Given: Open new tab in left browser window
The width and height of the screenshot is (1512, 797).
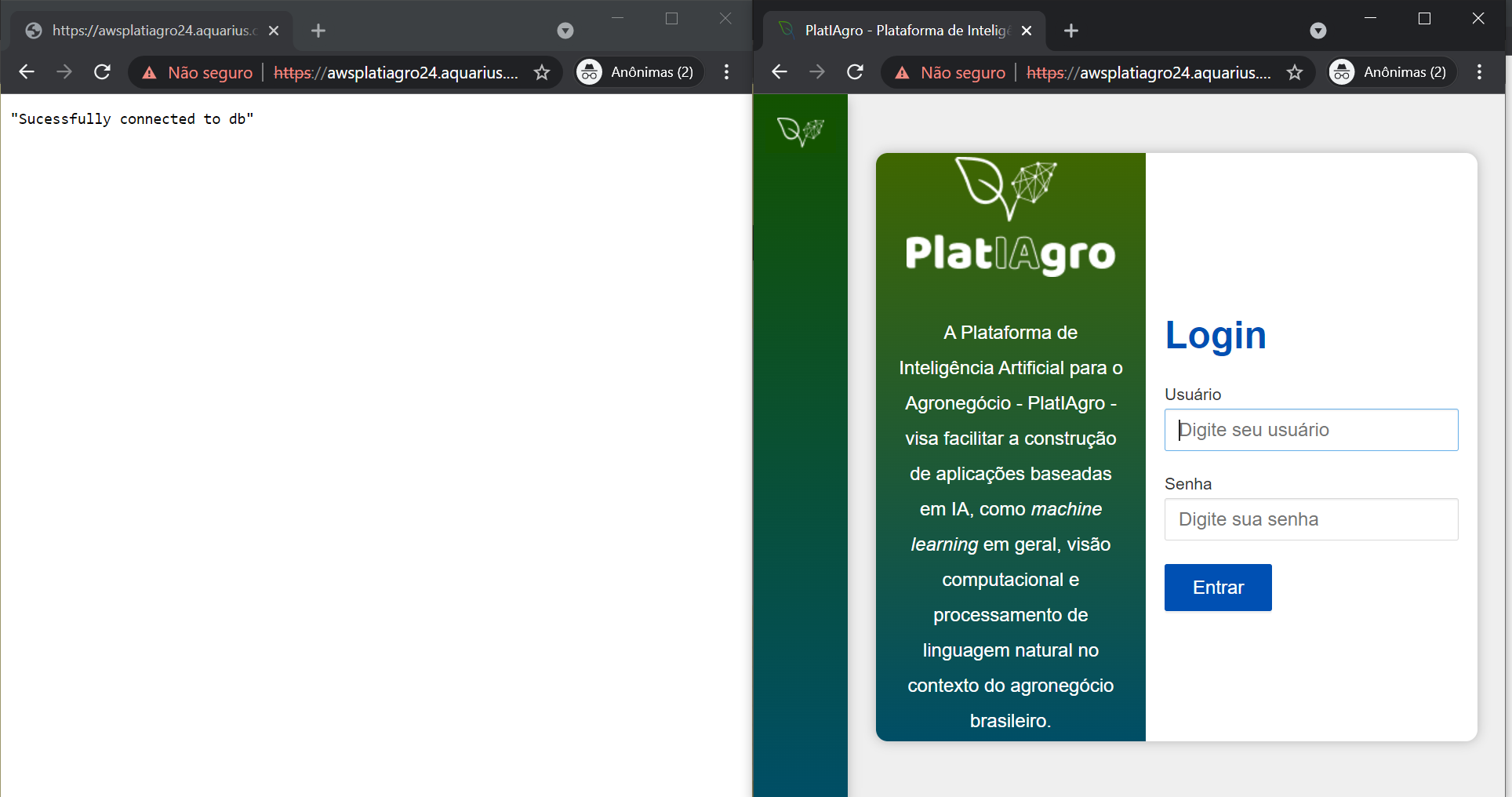Looking at the screenshot, I should click(x=318, y=31).
